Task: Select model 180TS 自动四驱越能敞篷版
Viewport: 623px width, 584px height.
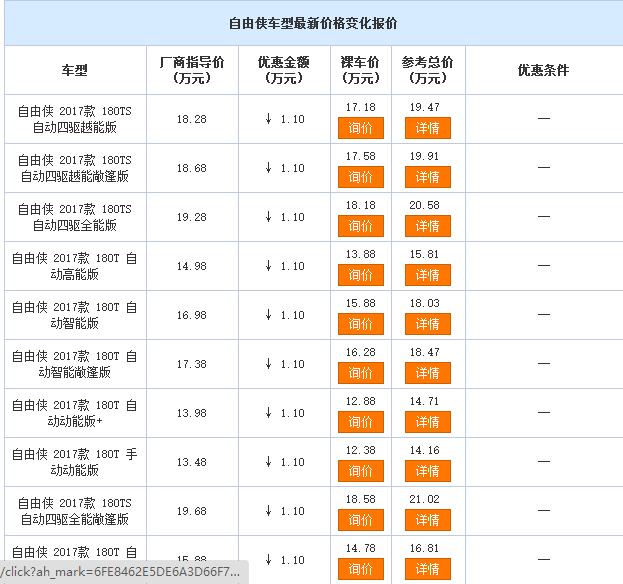Action: point(75,168)
